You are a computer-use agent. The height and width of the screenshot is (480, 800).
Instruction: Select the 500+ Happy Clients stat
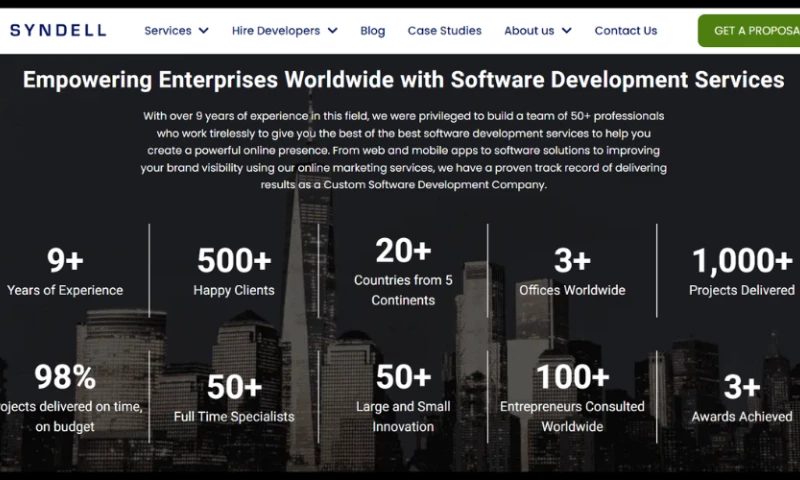234,272
